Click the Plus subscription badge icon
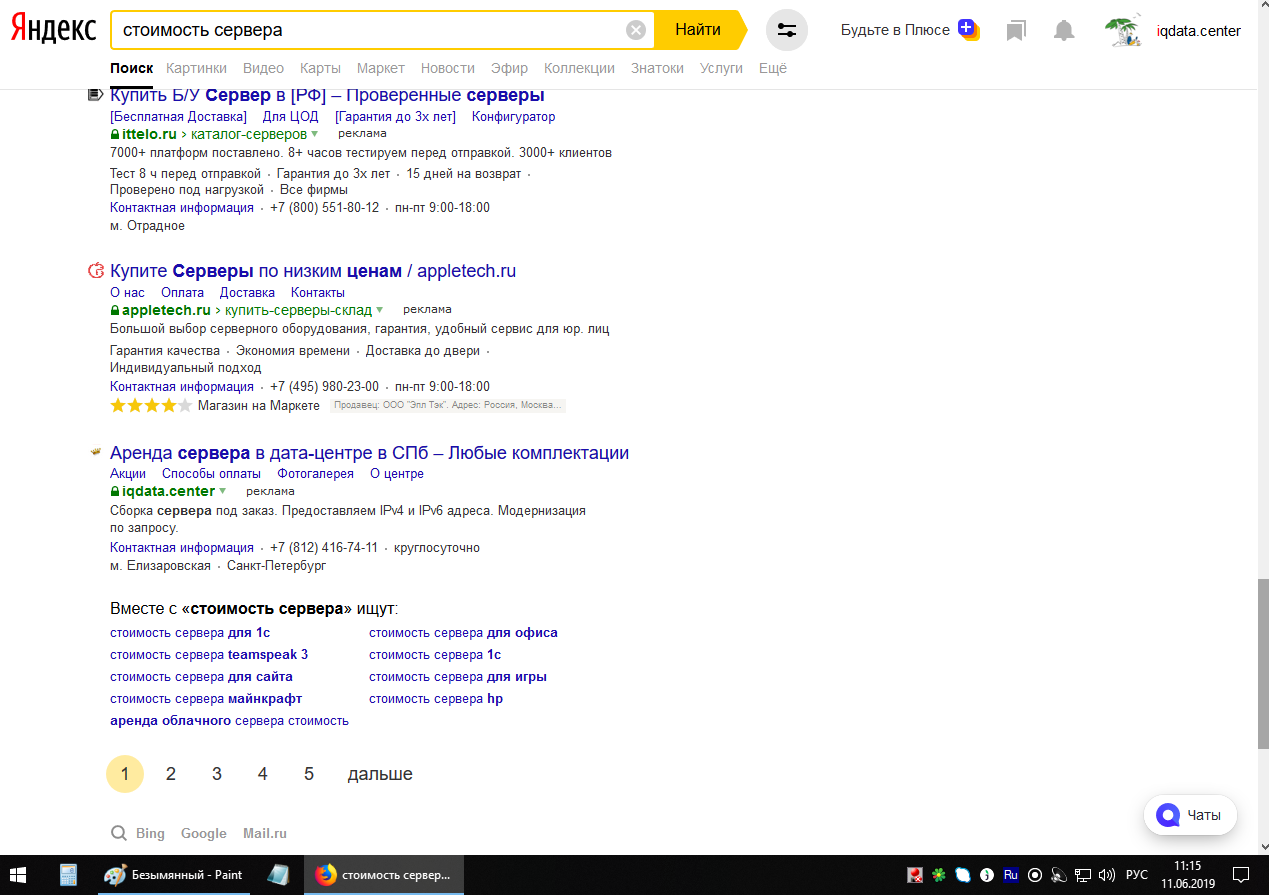1269x895 pixels. pyautogui.click(x=967, y=29)
